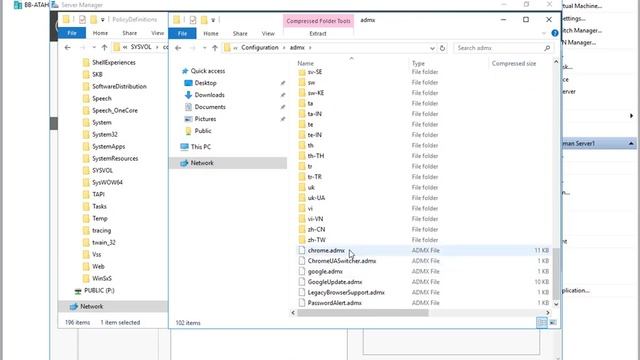Select the zh-CN folder
This screenshot has width=640, height=360.
pyautogui.click(x=316, y=229)
